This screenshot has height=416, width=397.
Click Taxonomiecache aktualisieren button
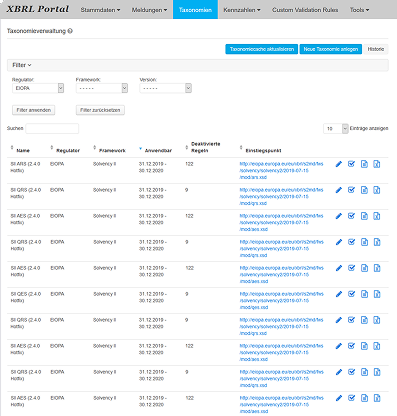pos(262,49)
